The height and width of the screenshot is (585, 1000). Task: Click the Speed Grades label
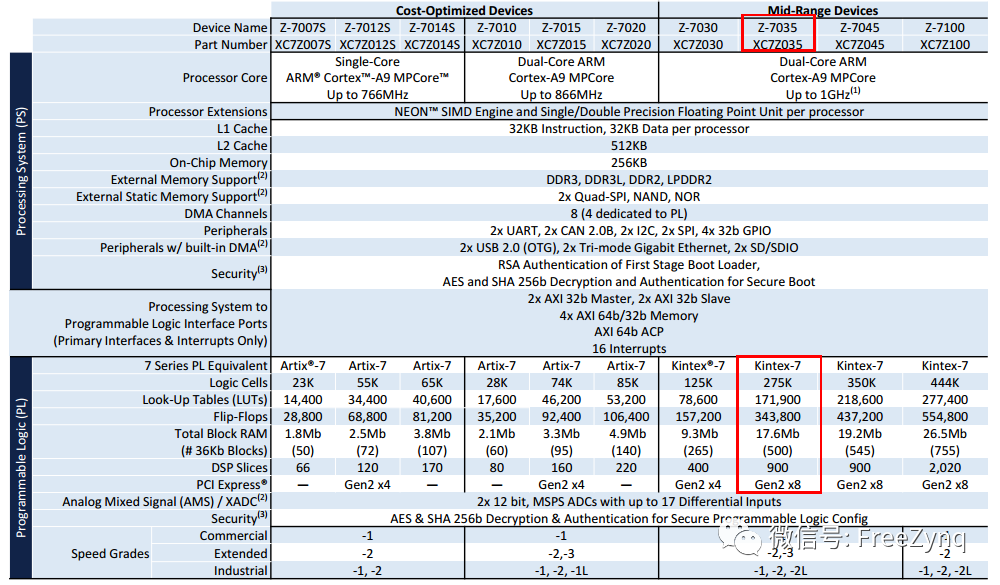[x=110, y=554]
